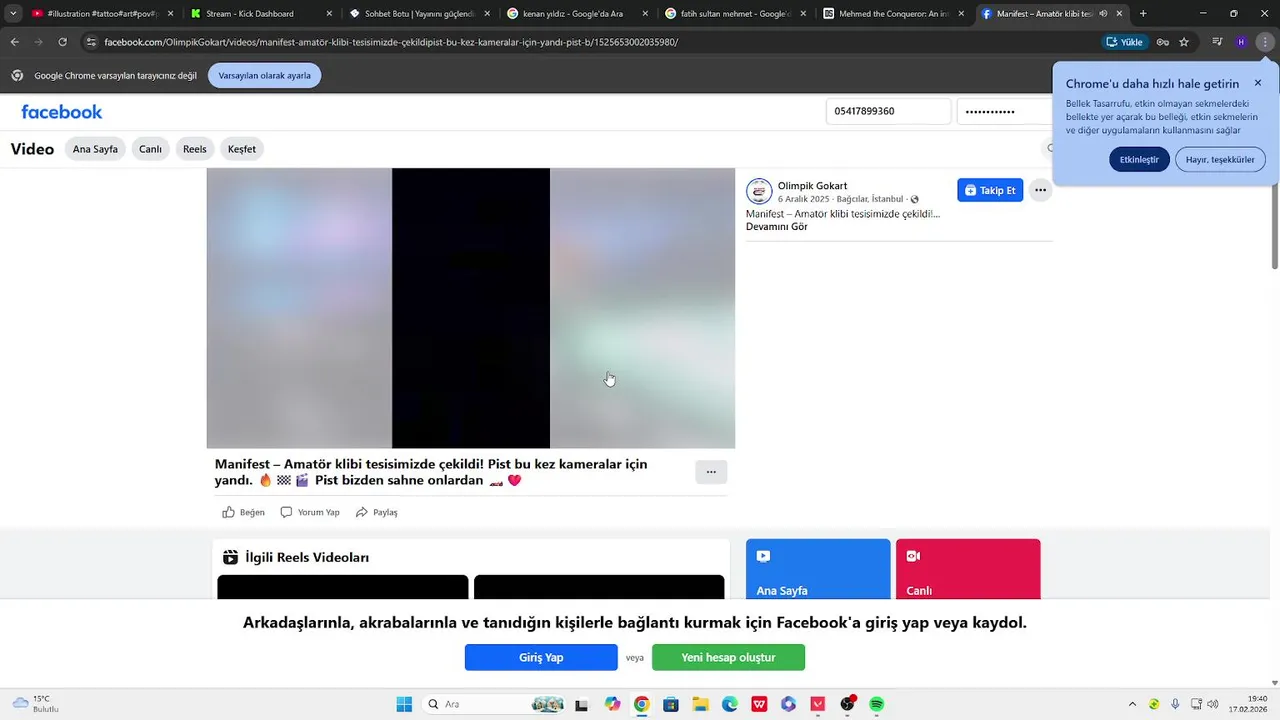Open the Canlı video tab
The image size is (1280, 720).
click(x=150, y=149)
